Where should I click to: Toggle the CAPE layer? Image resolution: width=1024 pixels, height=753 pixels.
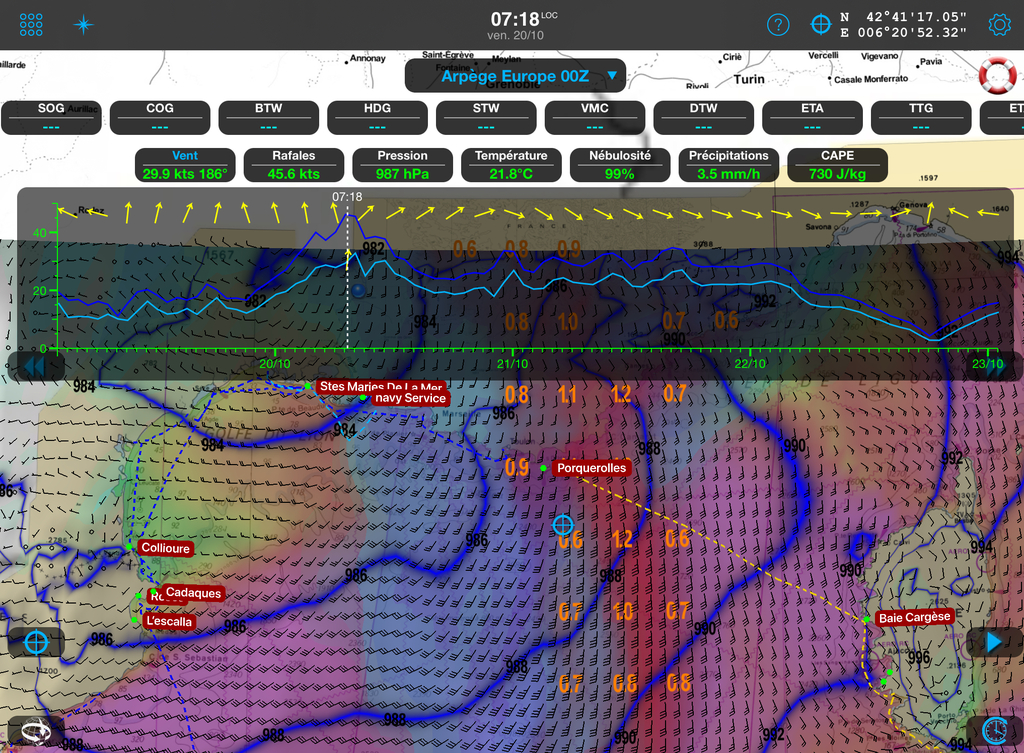tap(837, 165)
